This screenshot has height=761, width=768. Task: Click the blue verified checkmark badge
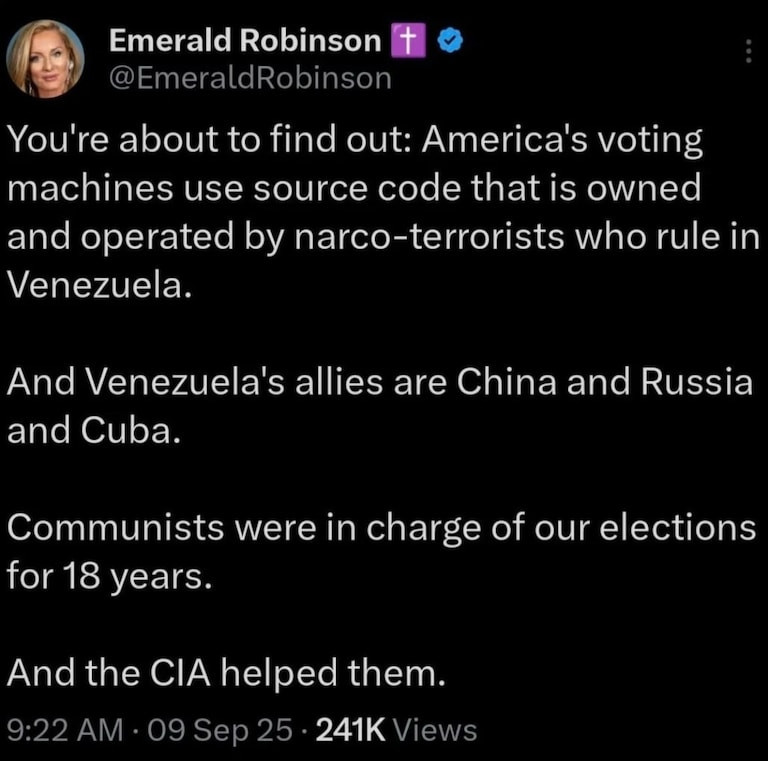pos(449,41)
